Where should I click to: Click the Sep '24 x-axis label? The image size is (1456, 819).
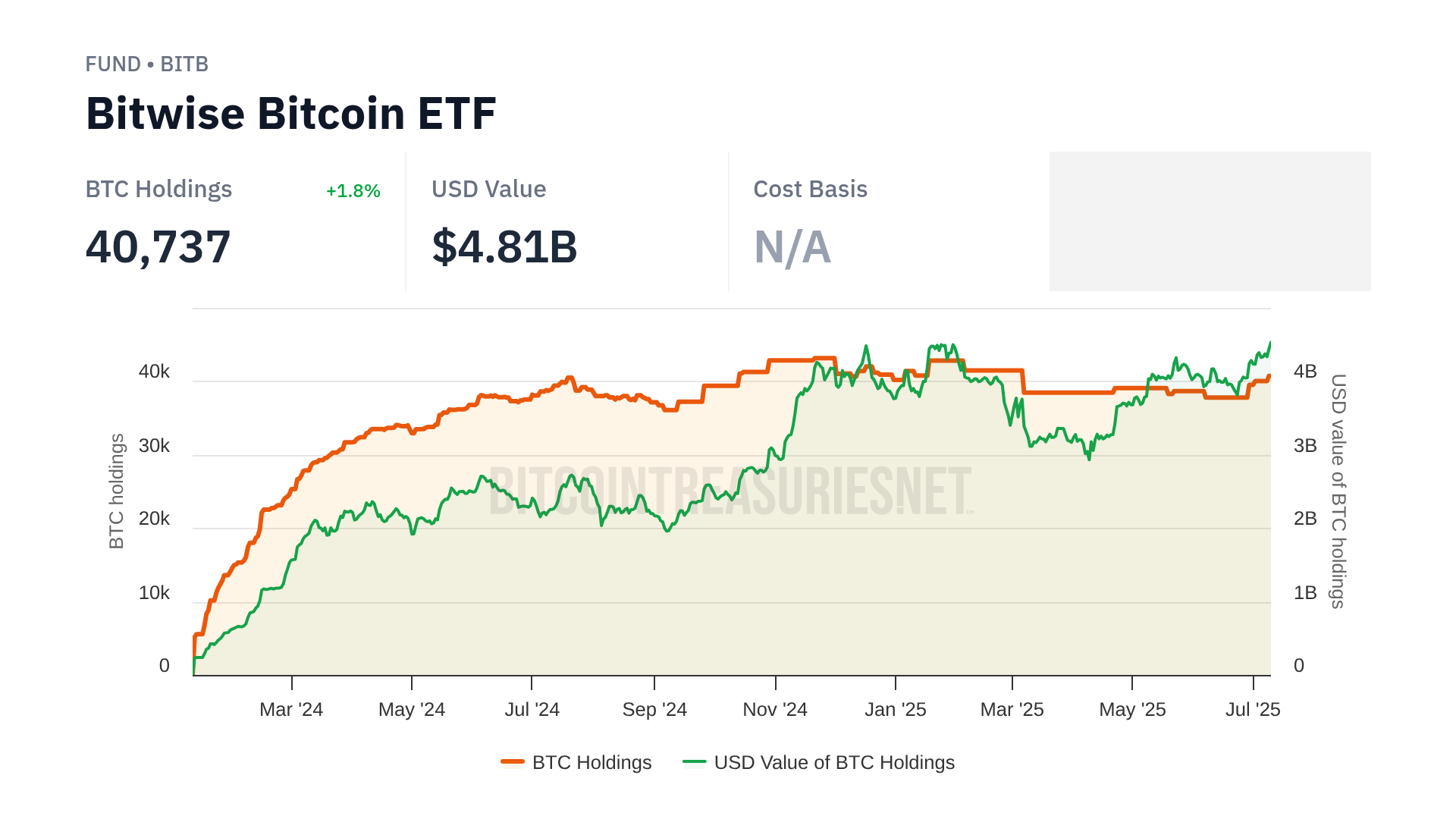click(x=654, y=710)
